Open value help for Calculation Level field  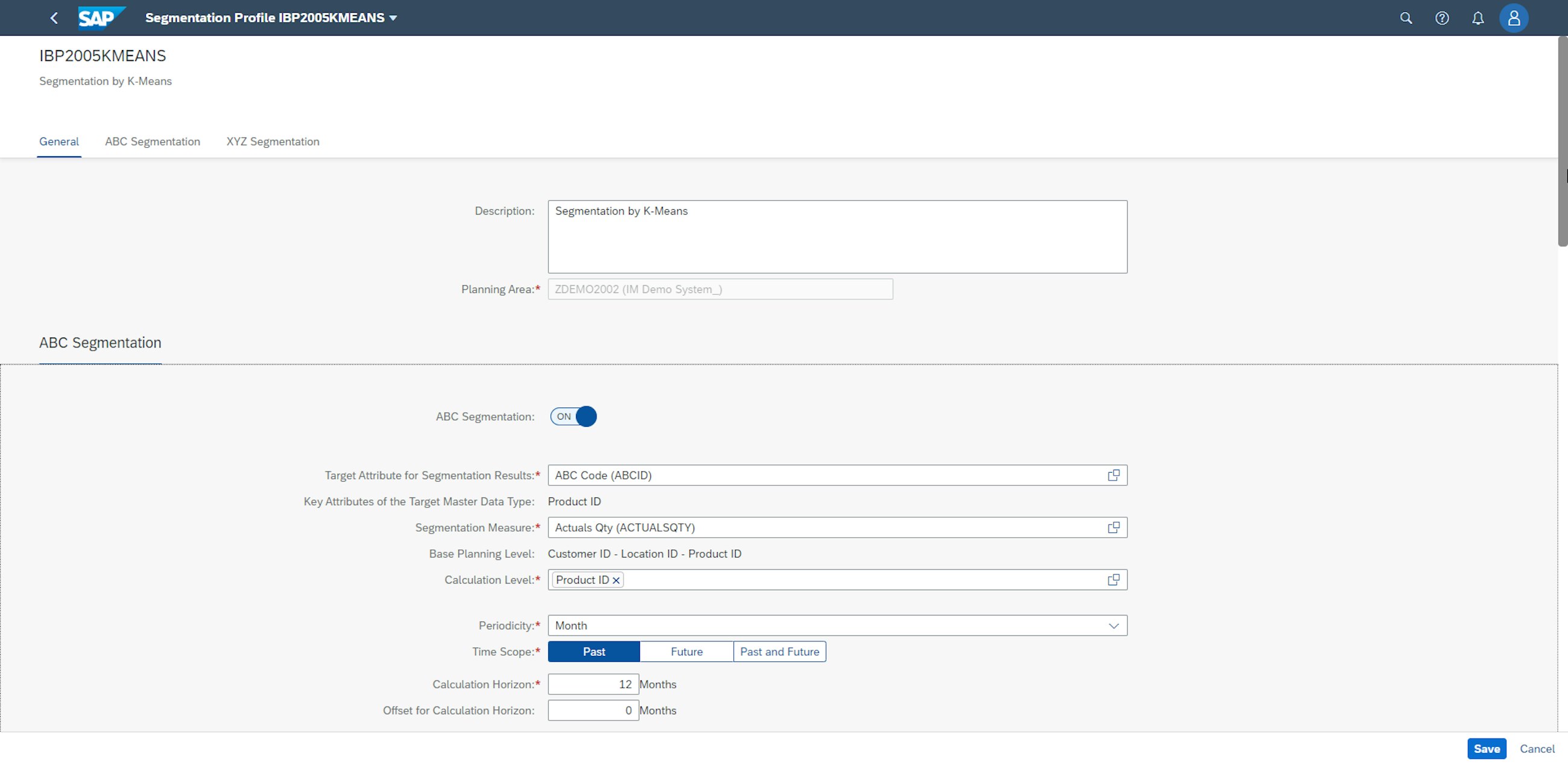(1113, 580)
